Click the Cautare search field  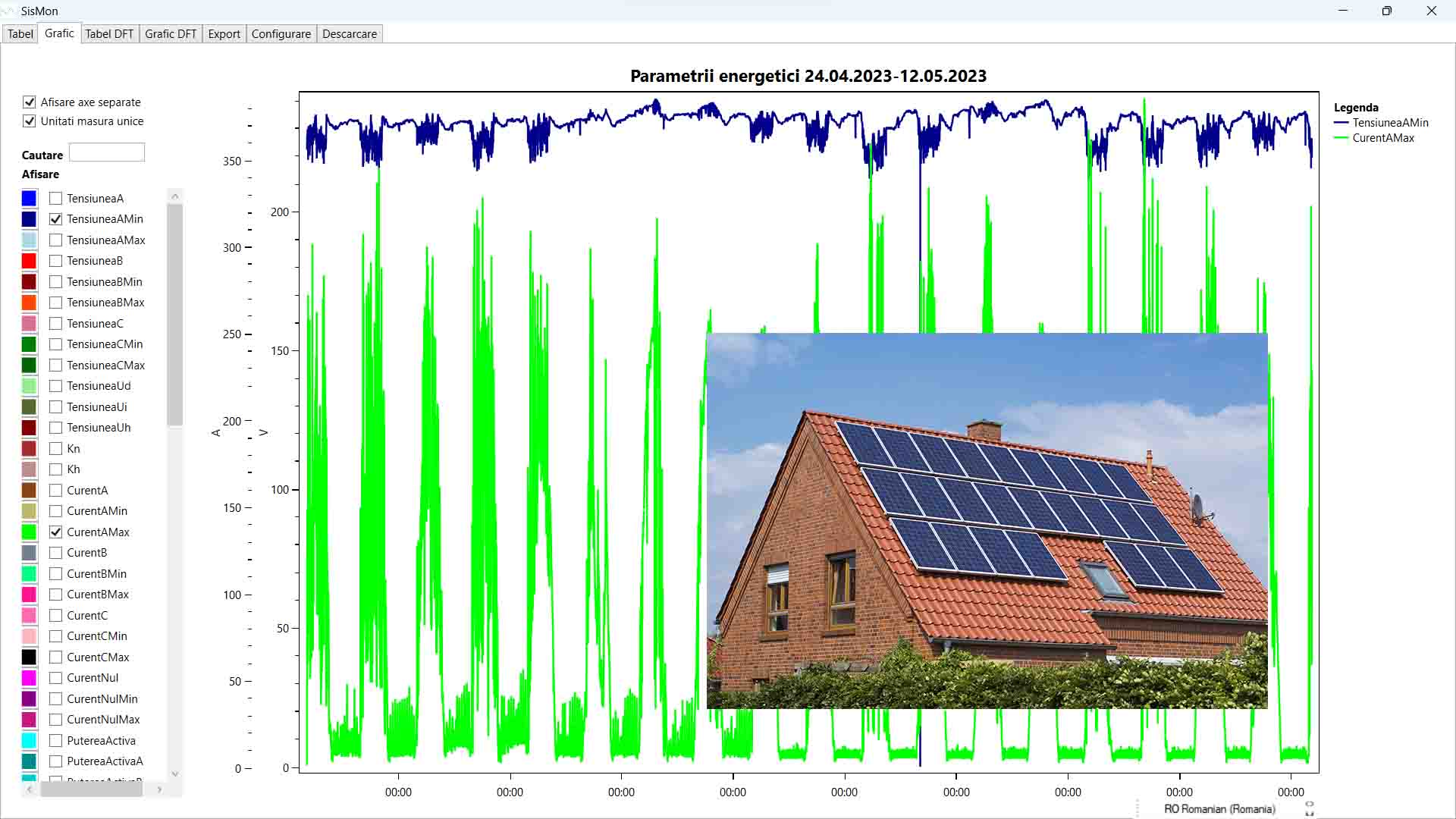click(106, 153)
